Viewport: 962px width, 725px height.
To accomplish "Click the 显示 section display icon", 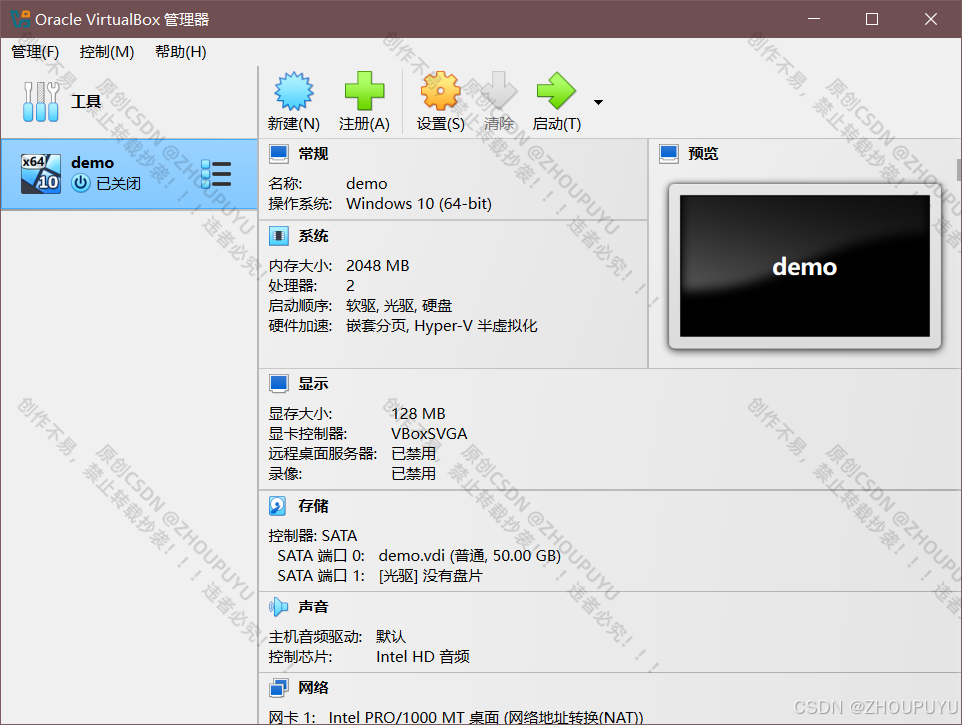I will coord(279,384).
